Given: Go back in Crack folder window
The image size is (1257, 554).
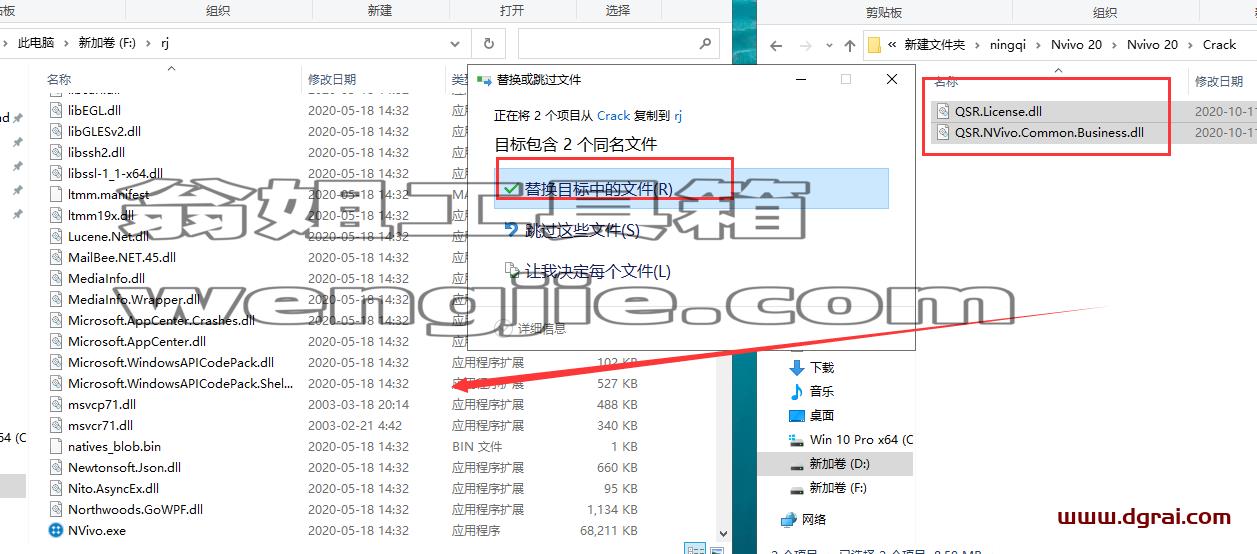Looking at the screenshot, I should tap(777, 45).
